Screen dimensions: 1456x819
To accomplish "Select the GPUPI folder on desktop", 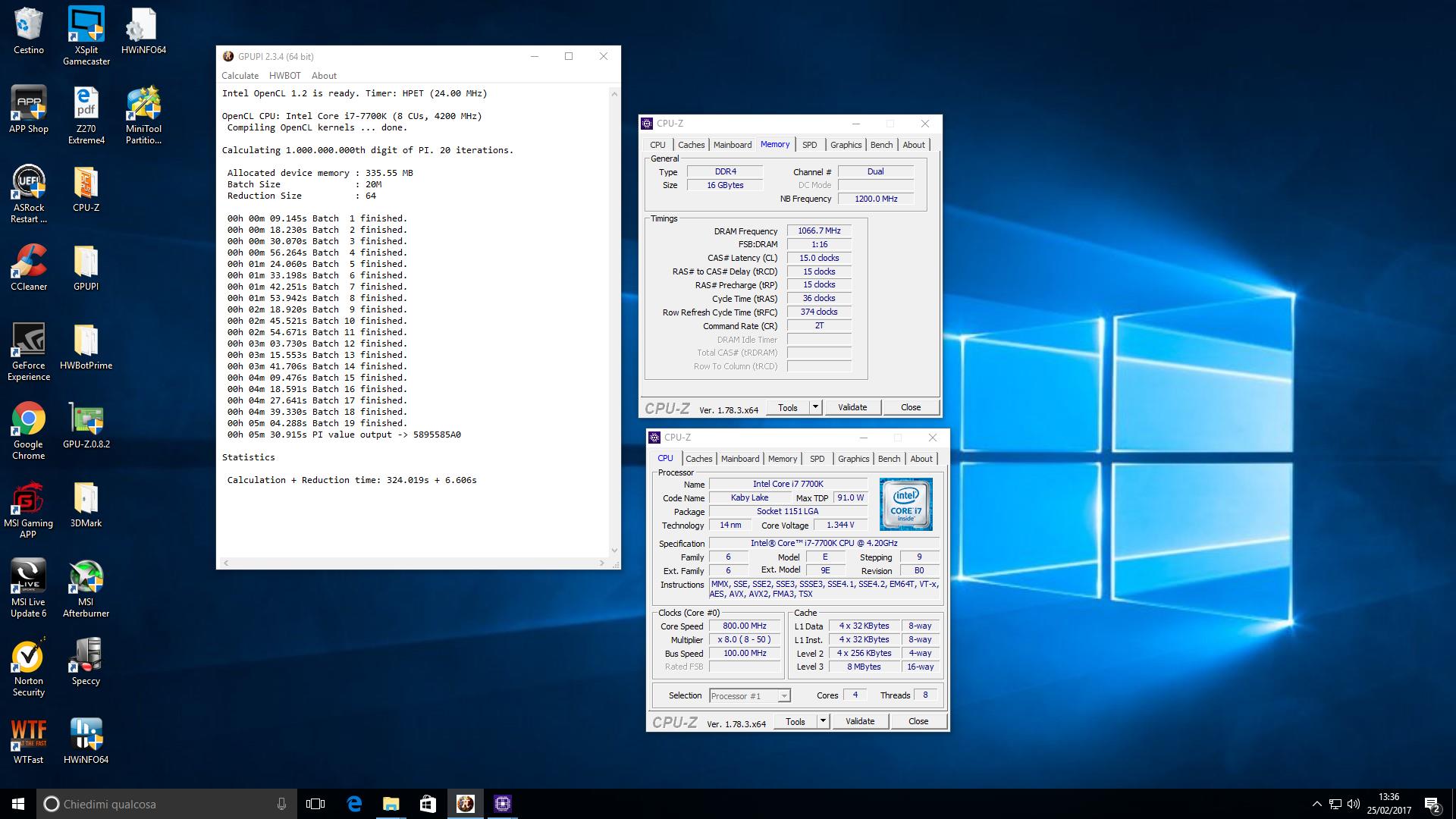I will pos(86,268).
